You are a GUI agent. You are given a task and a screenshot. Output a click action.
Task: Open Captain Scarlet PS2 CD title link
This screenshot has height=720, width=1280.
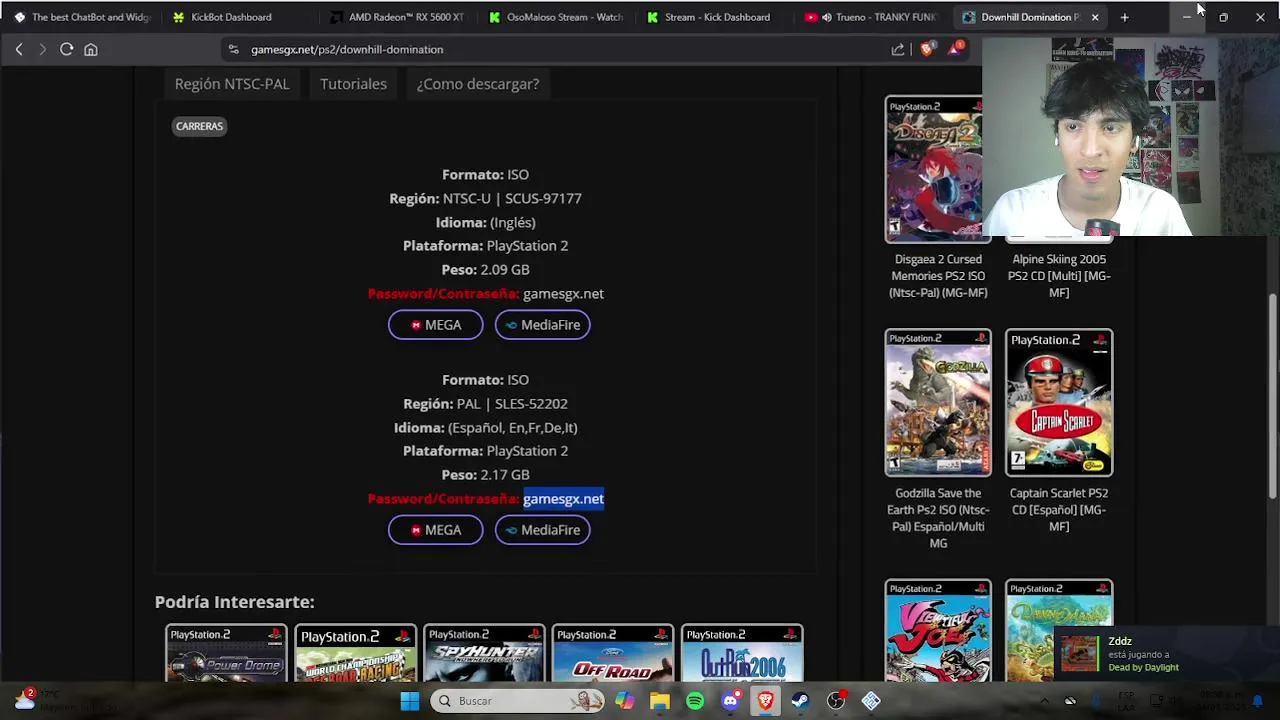tap(1059, 510)
